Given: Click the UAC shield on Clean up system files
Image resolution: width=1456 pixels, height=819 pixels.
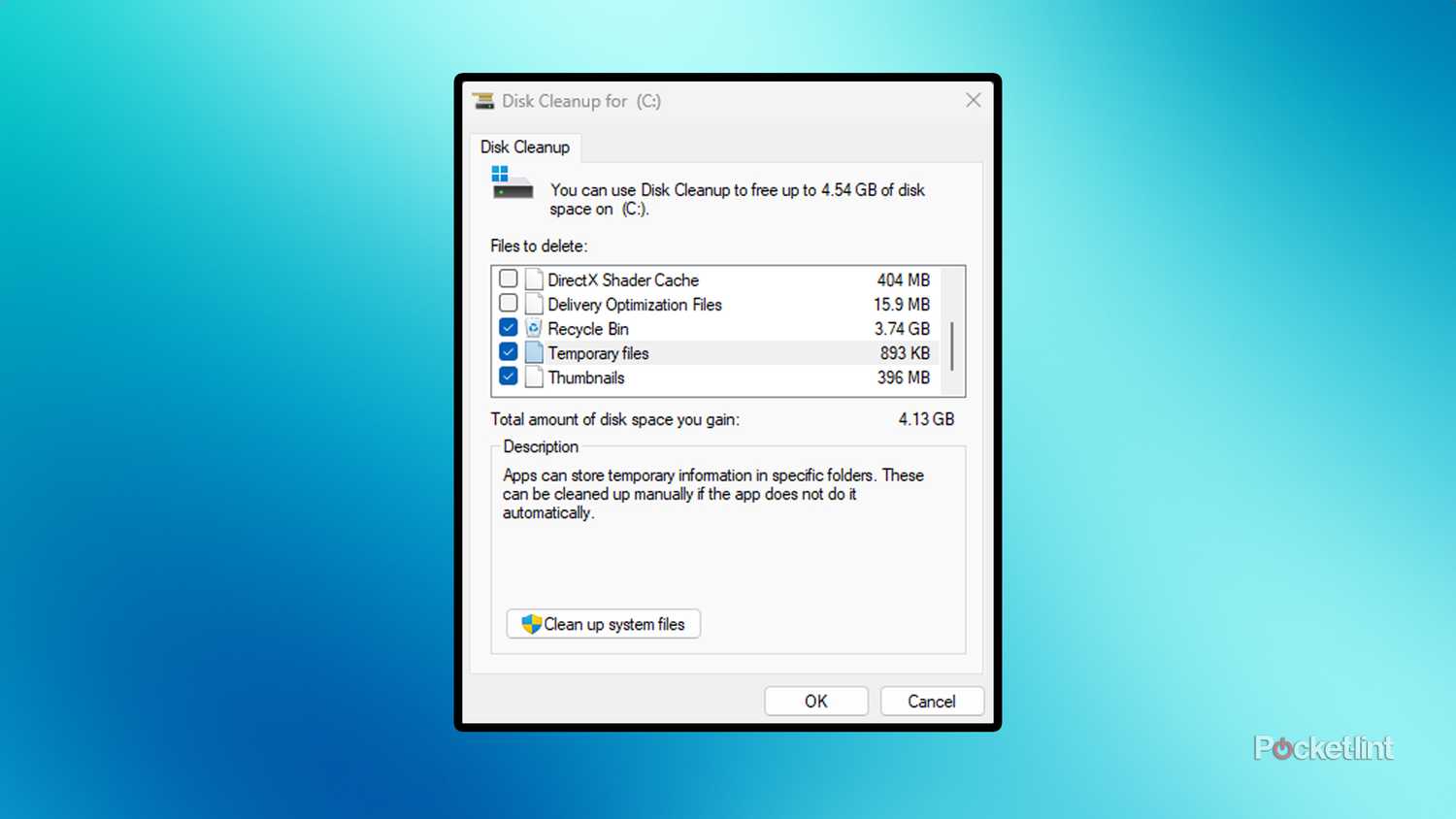Looking at the screenshot, I should coord(529,624).
